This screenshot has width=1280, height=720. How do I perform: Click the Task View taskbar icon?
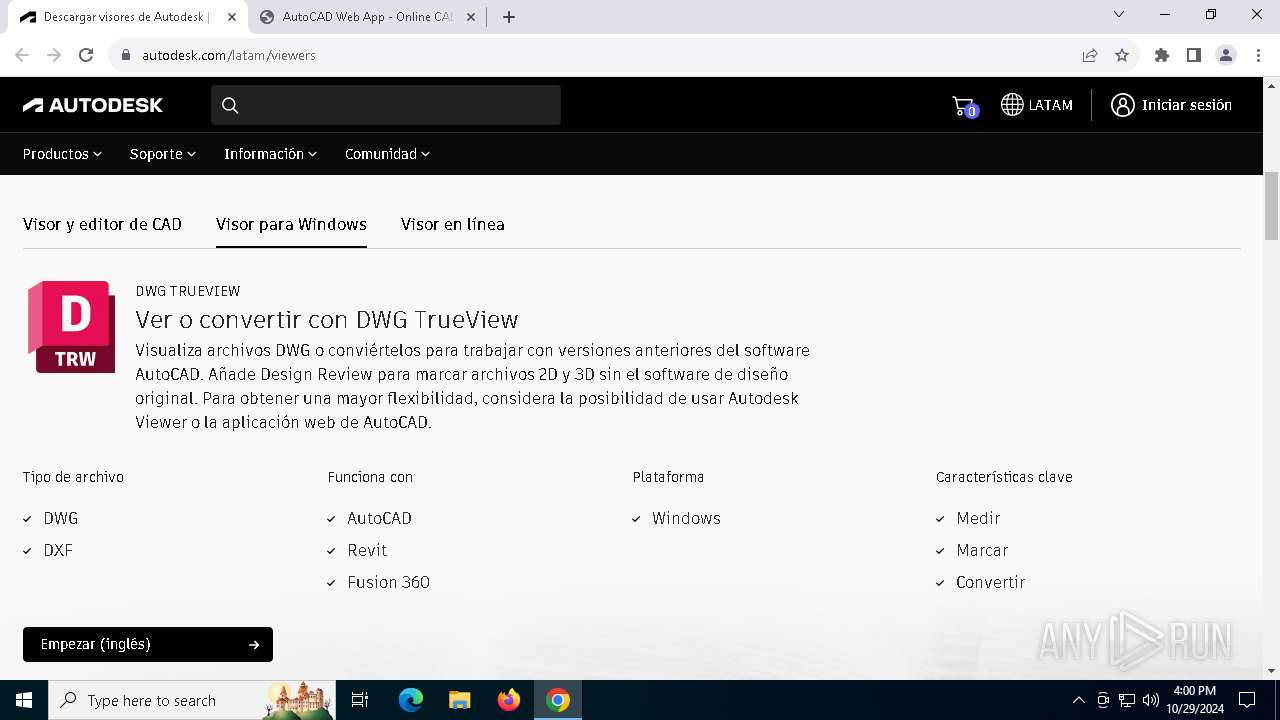click(x=360, y=700)
